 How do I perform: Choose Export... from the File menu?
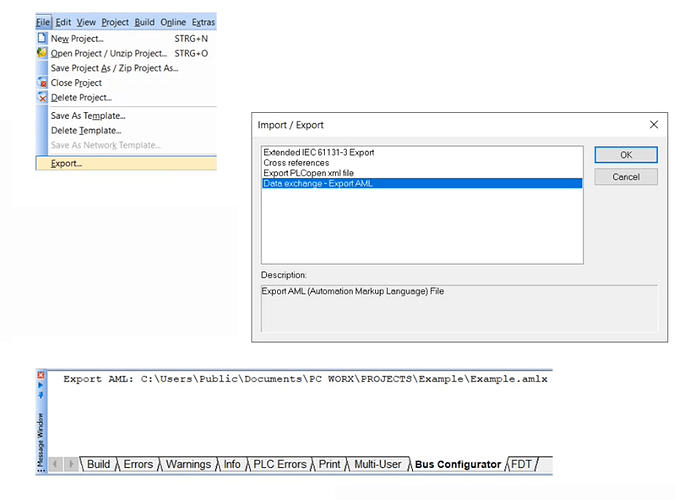pos(67,163)
